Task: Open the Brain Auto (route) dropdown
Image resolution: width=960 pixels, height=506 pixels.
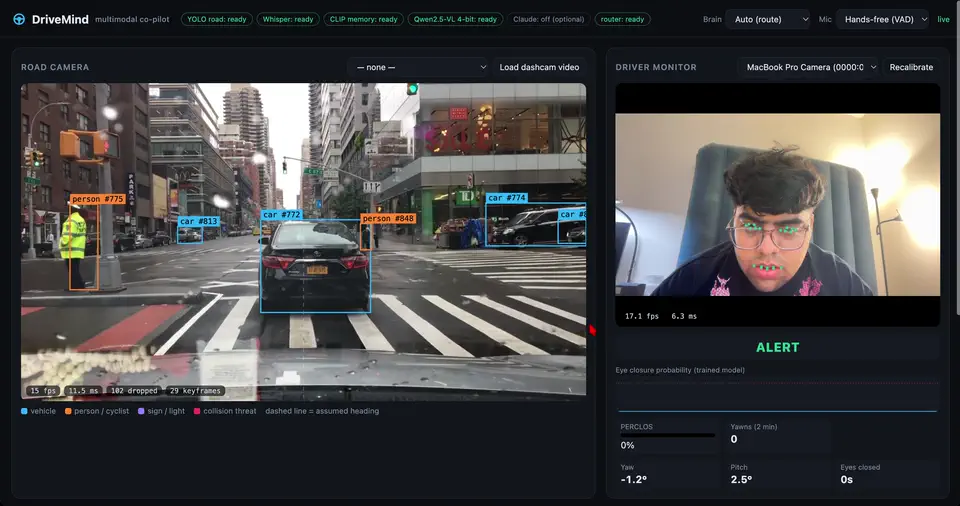Action: click(768, 20)
